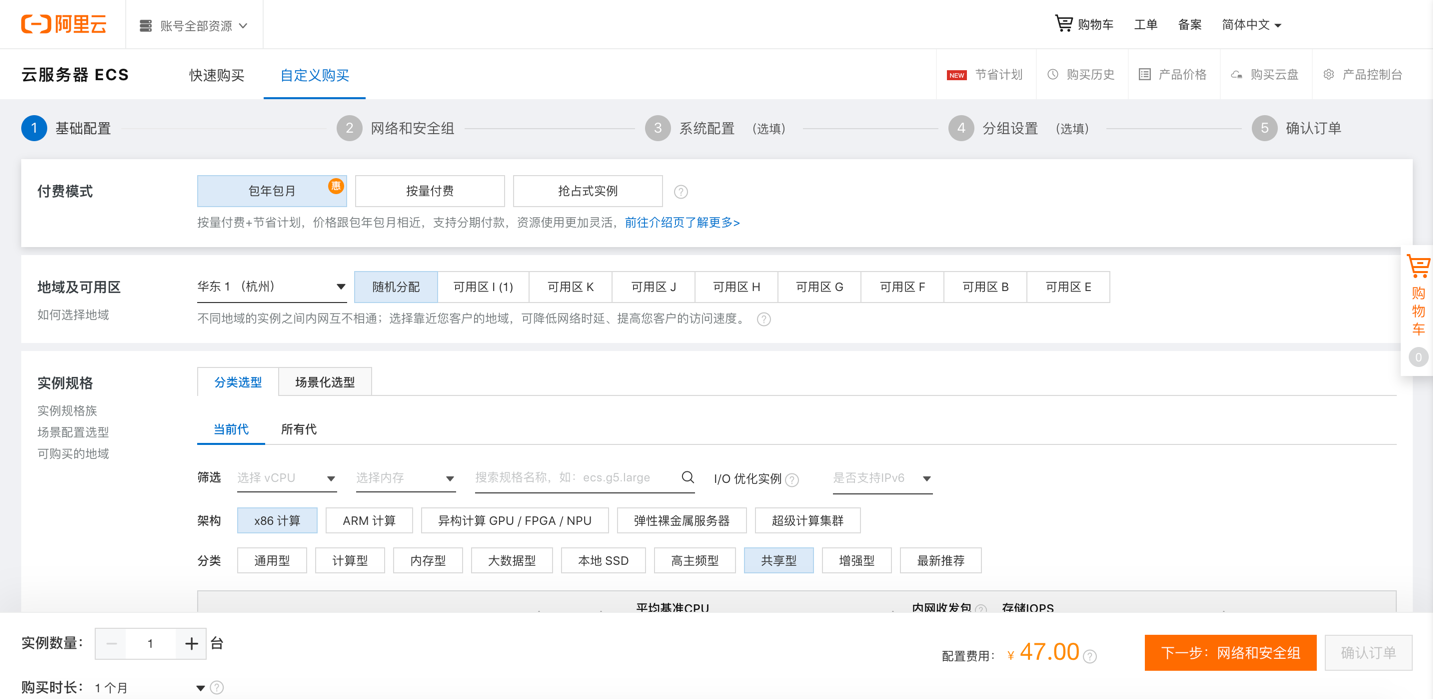Click the 节省计划 NEW badge icon
This screenshot has width=1433, height=699.
click(x=957, y=75)
